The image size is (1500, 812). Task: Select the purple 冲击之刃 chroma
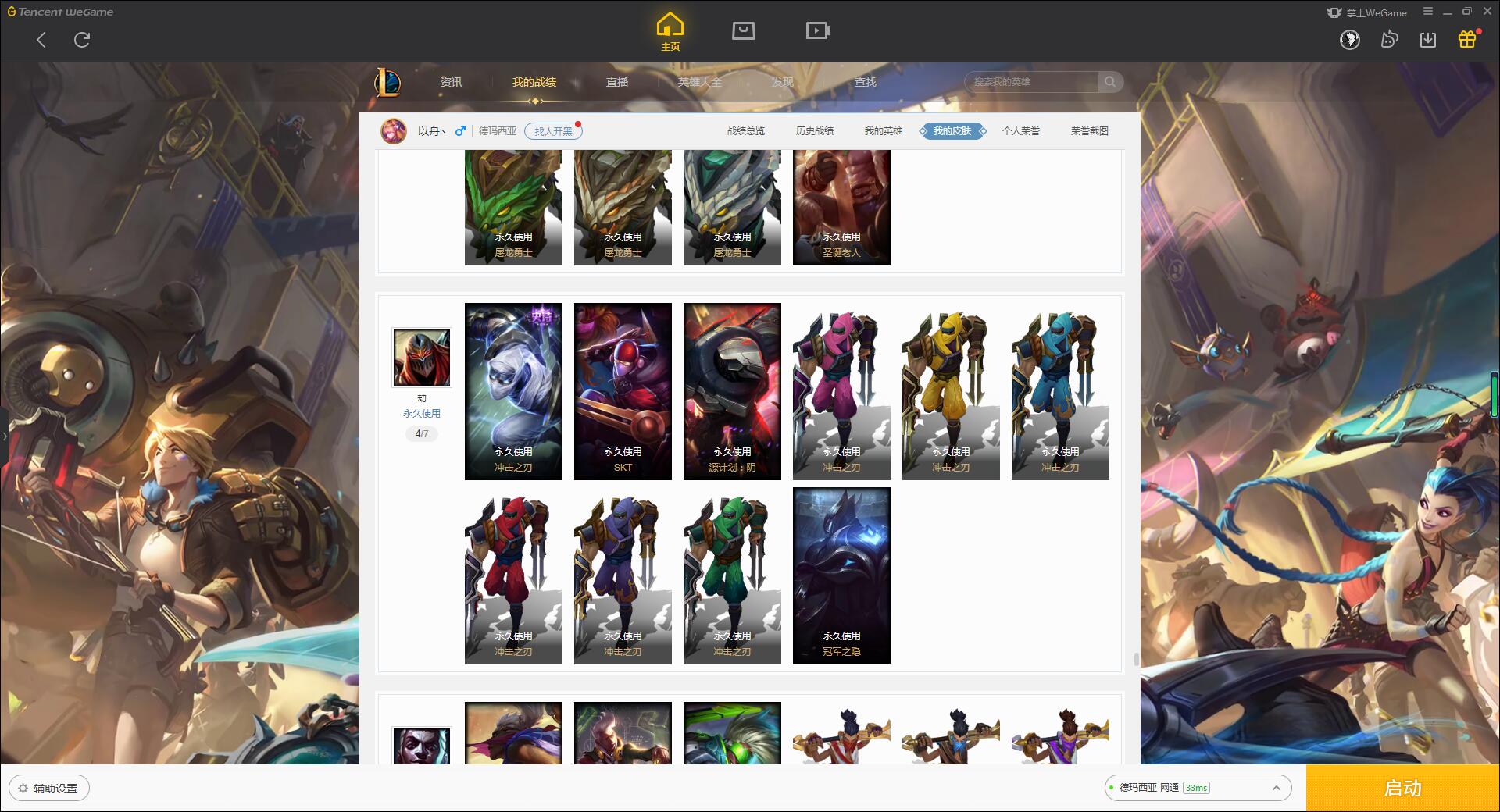coord(623,575)
